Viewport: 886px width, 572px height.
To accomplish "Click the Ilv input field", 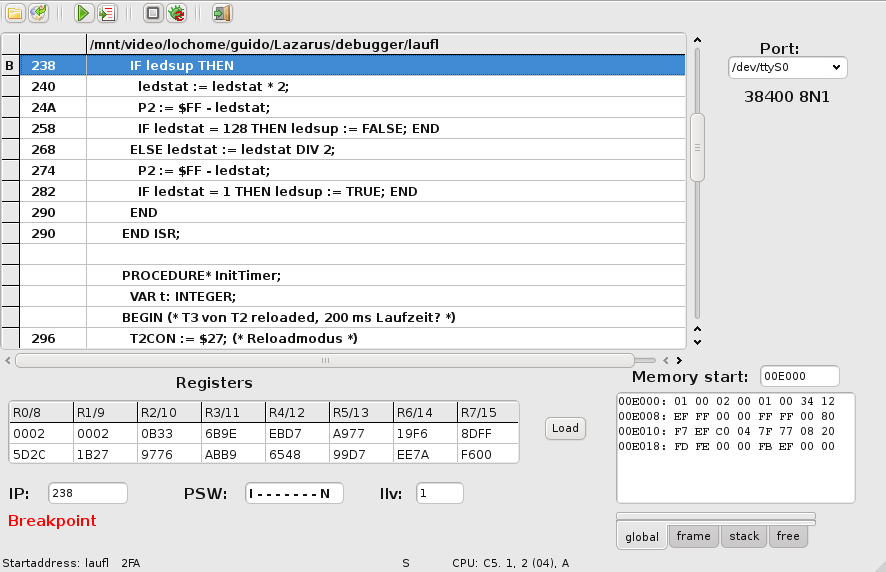I will (440, 493).
